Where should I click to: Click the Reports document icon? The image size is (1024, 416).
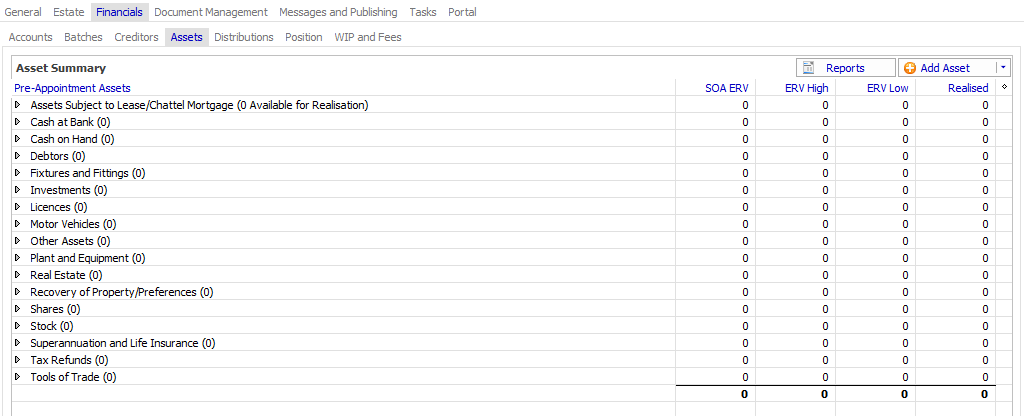point(809,68)
